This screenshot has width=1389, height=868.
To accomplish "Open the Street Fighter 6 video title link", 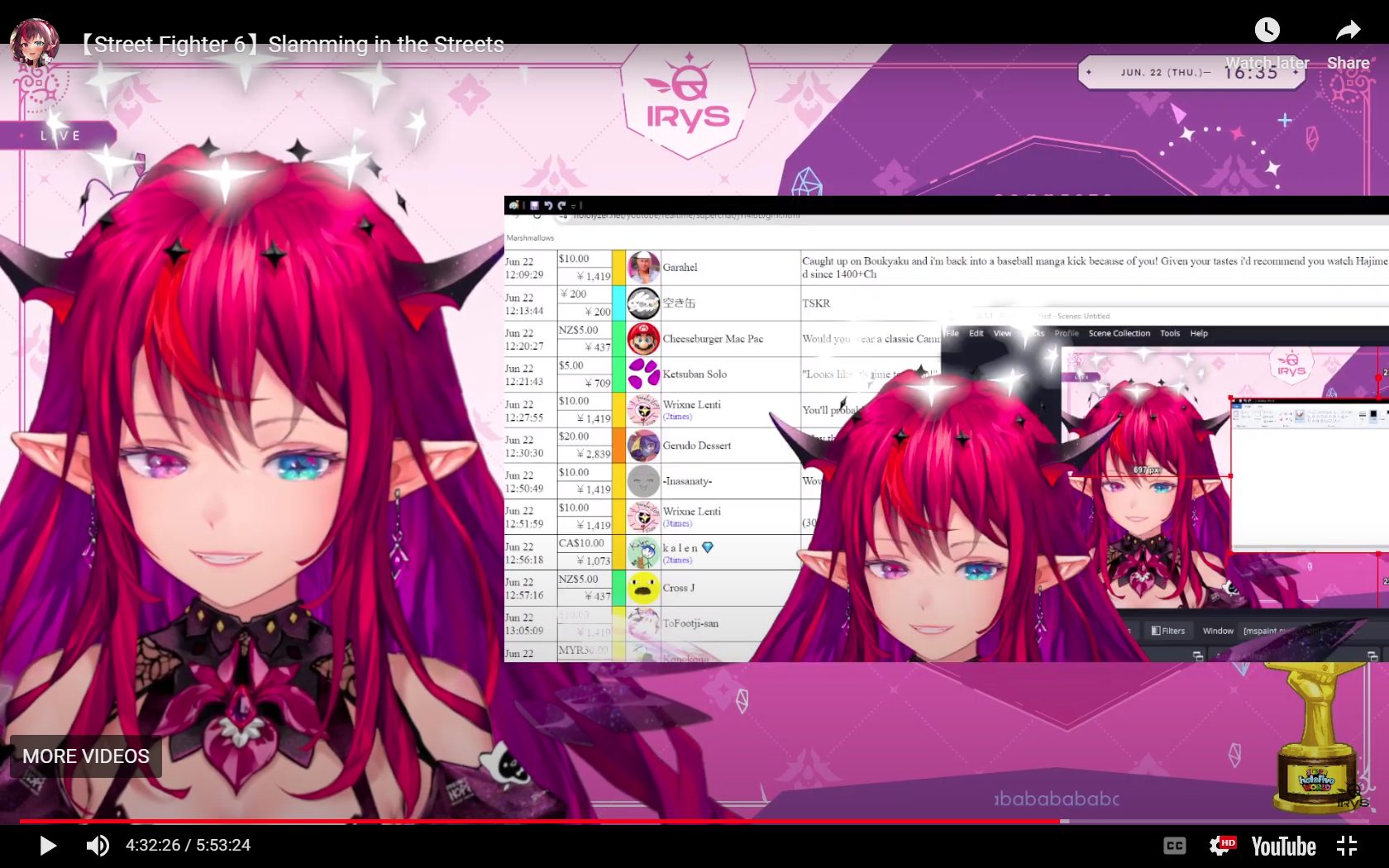I will [292, 44].
